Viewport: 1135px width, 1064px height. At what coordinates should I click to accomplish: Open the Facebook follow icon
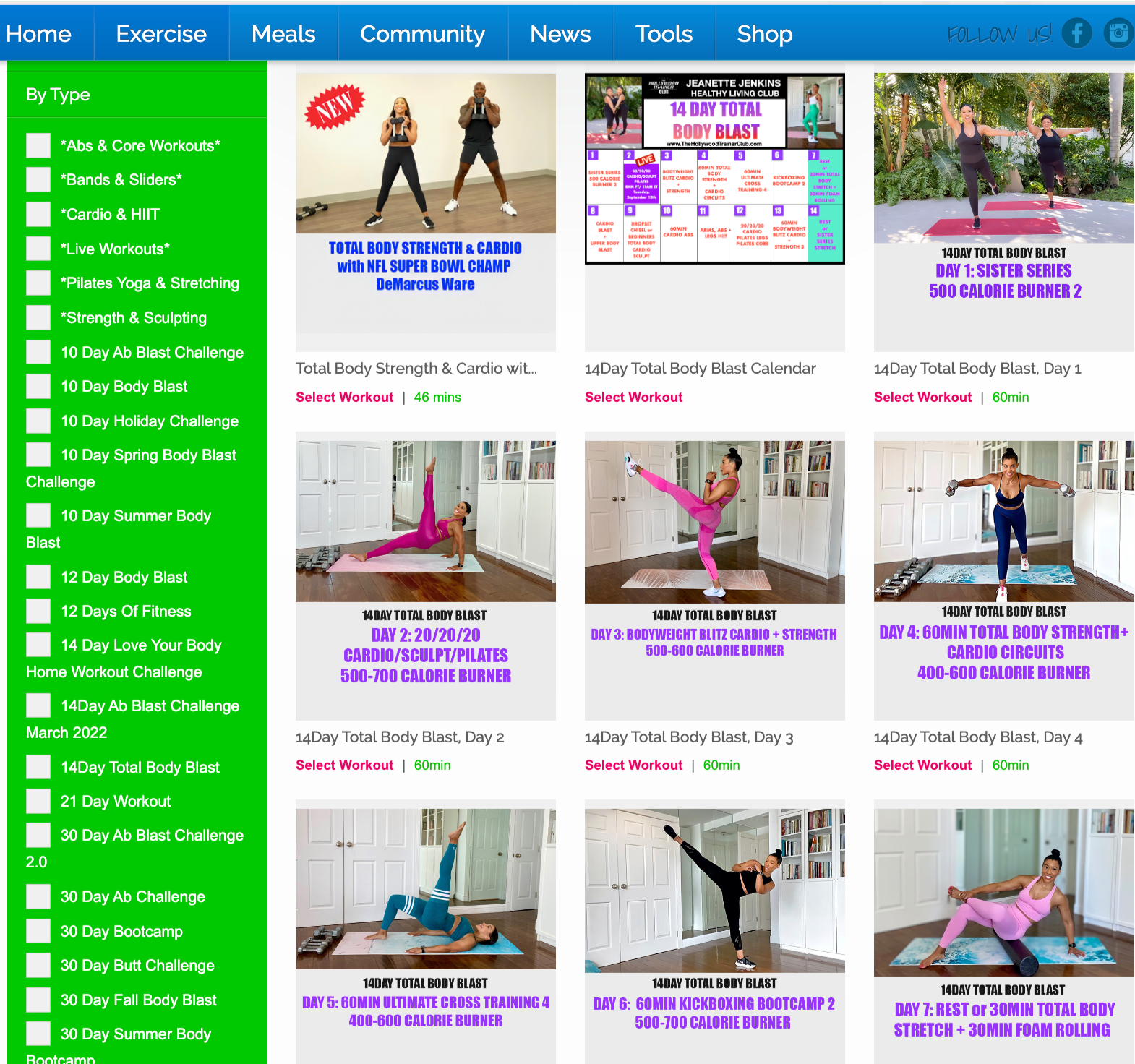click(1076, 33)
